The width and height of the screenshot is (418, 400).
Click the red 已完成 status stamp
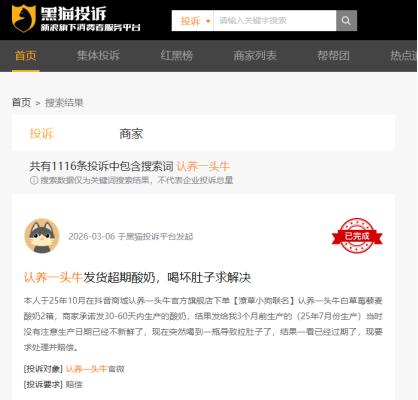[x=357, y=236]
